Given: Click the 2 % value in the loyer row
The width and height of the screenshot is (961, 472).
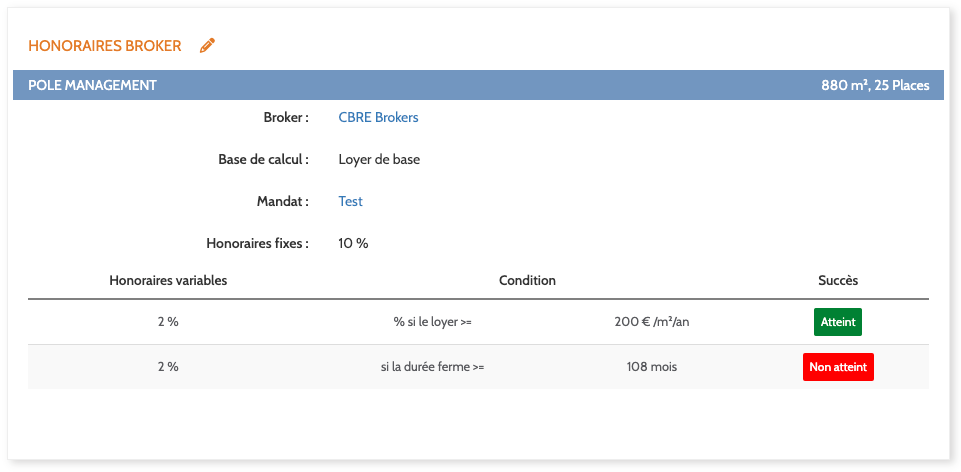Looking at the screenshot, I should [x=168, y=323].
